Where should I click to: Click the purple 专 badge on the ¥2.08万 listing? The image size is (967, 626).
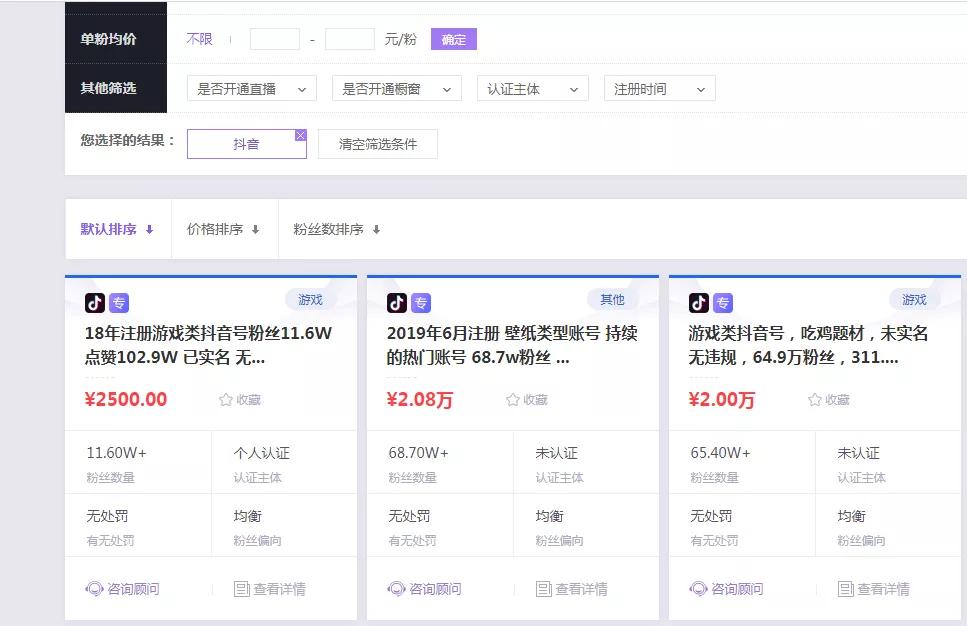point(419,301)
